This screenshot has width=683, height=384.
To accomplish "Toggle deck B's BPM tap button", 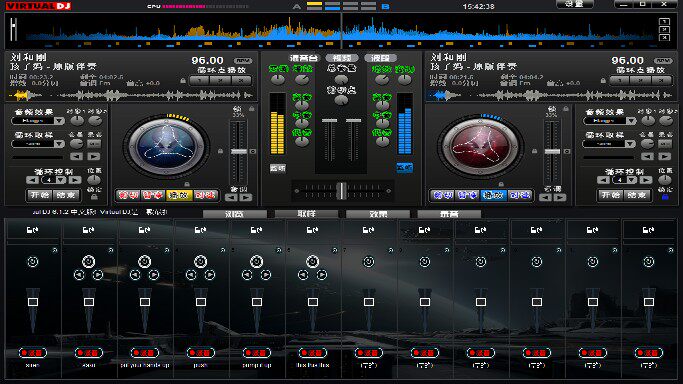I will (x=663, y=61).
